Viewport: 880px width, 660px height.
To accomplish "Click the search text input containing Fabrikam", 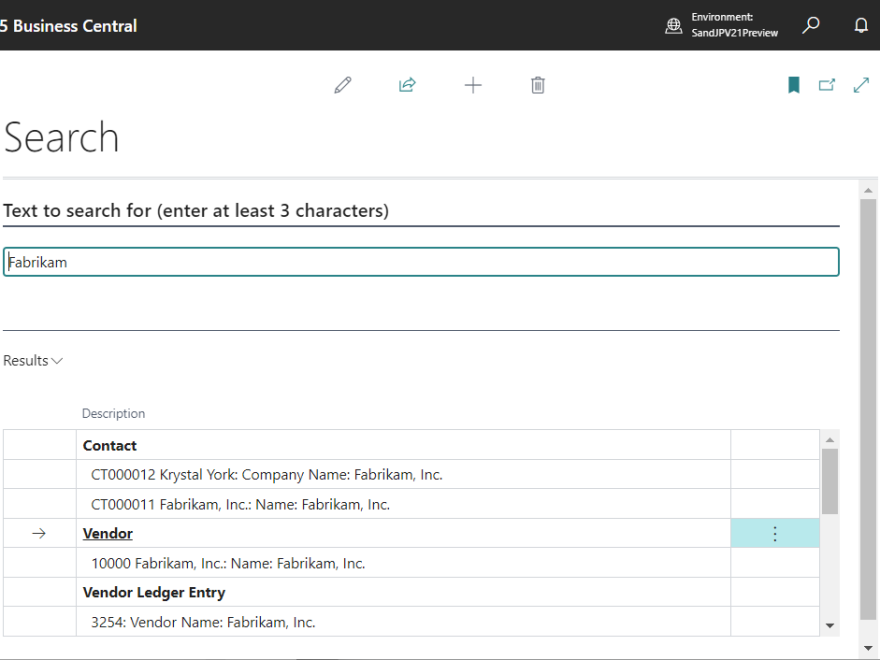I will click(x=421, y=262).
